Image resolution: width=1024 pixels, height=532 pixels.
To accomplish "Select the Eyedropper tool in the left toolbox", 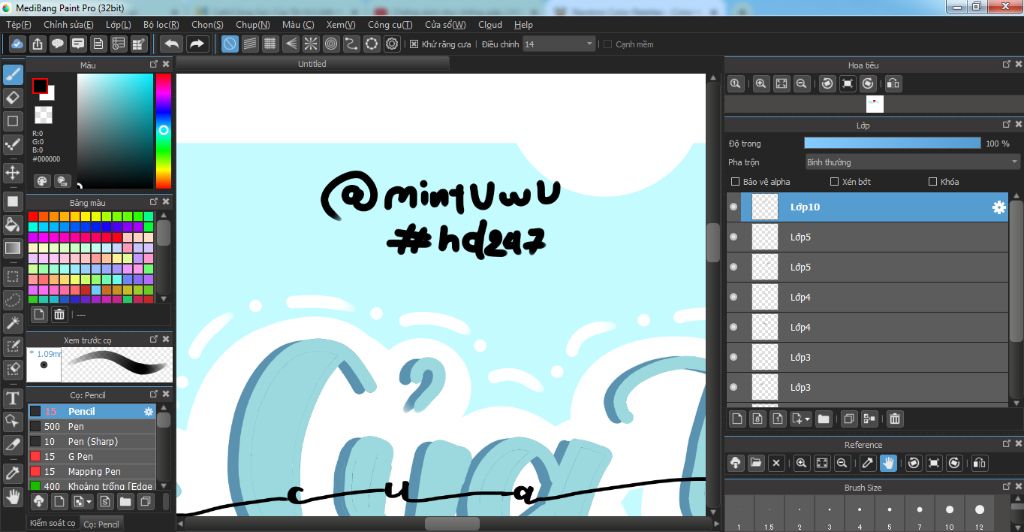I will point(12,473).
